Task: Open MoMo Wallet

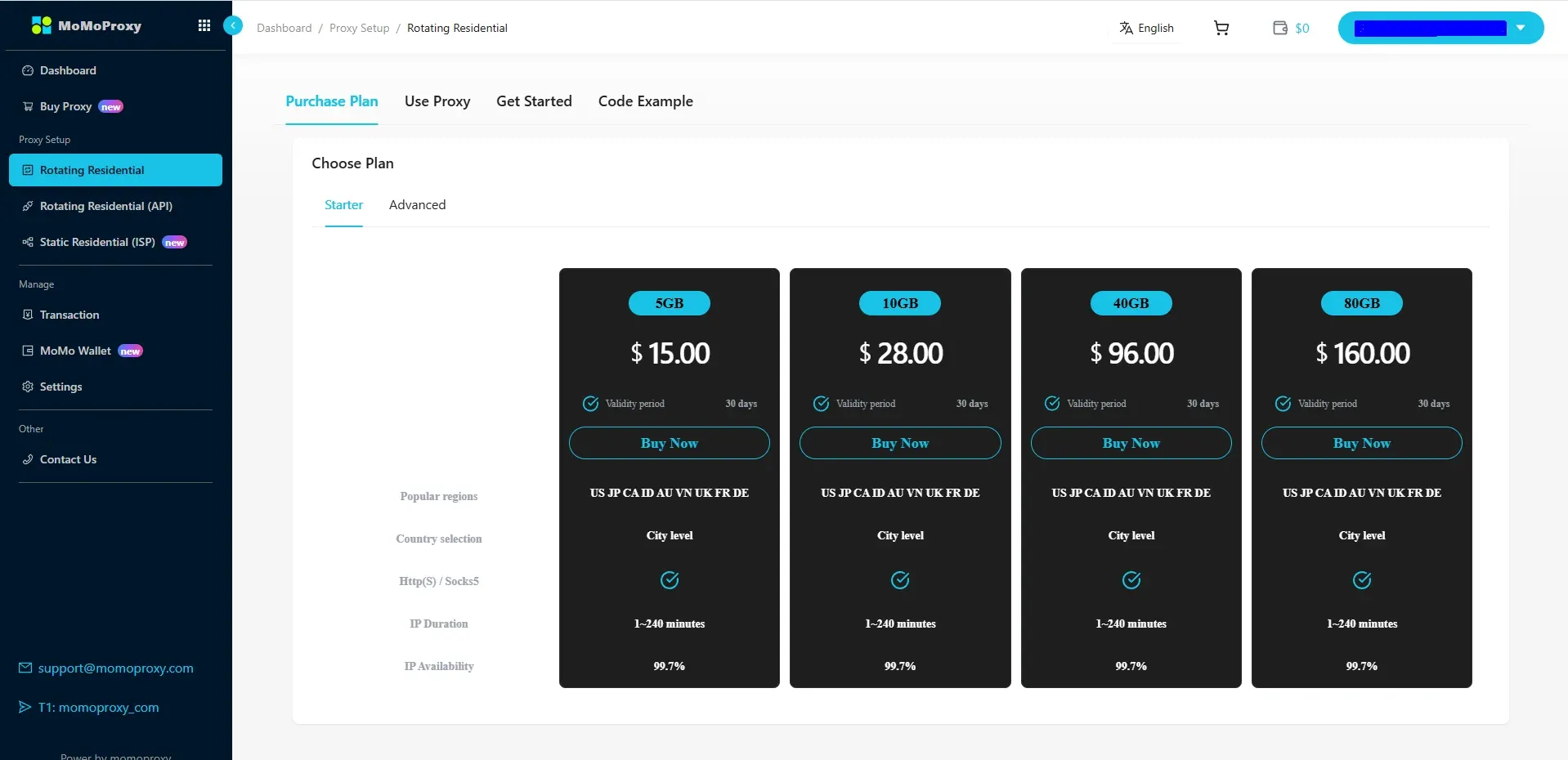Action: [75, 351]
